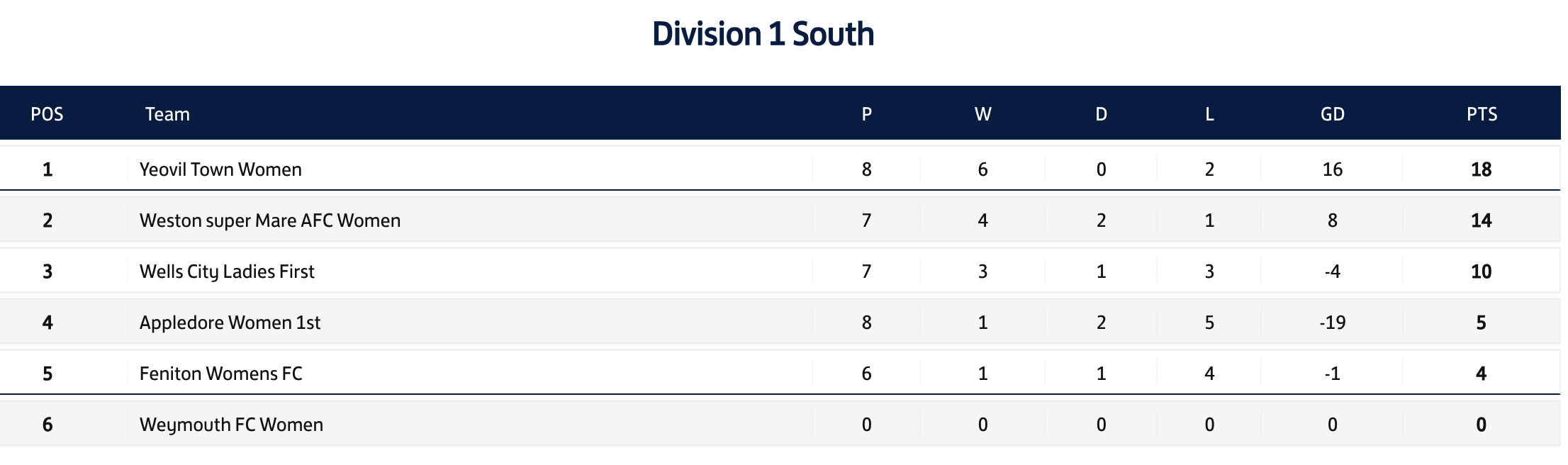1568x465 pixels.
Task: Click the Division 1 South heading
Action: coord(763,34)
